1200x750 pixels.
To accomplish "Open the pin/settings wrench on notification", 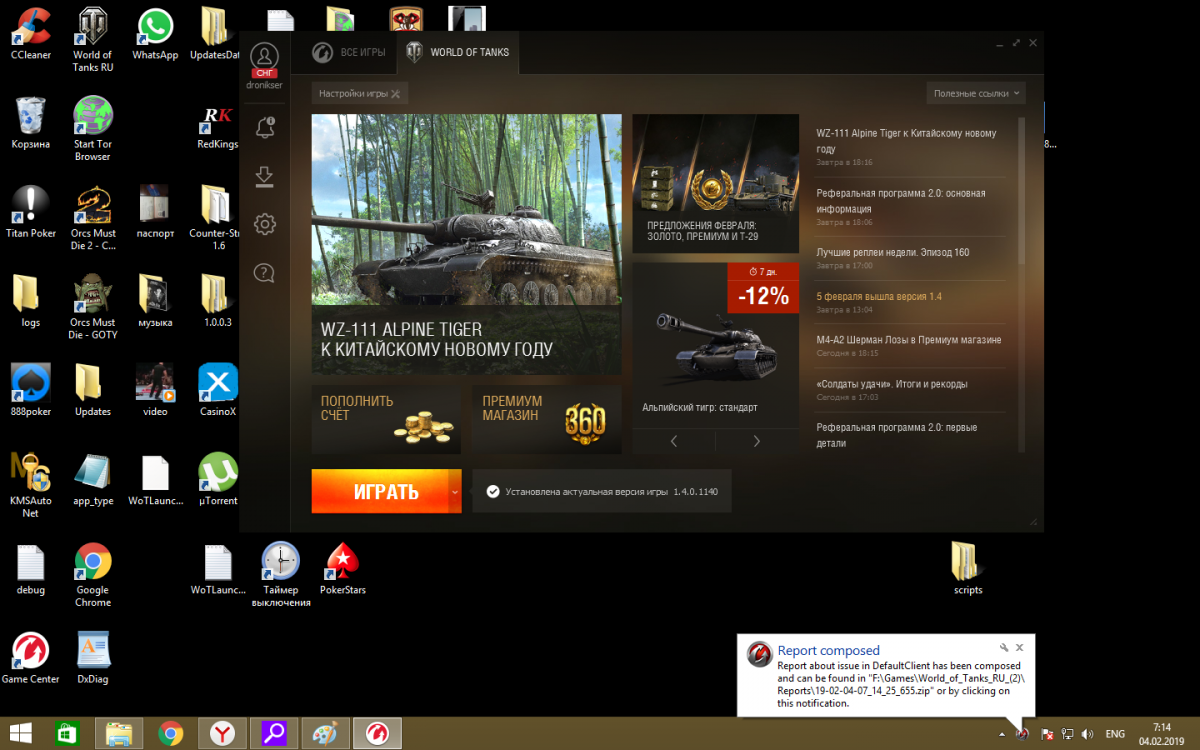I will click(1004, 648).
